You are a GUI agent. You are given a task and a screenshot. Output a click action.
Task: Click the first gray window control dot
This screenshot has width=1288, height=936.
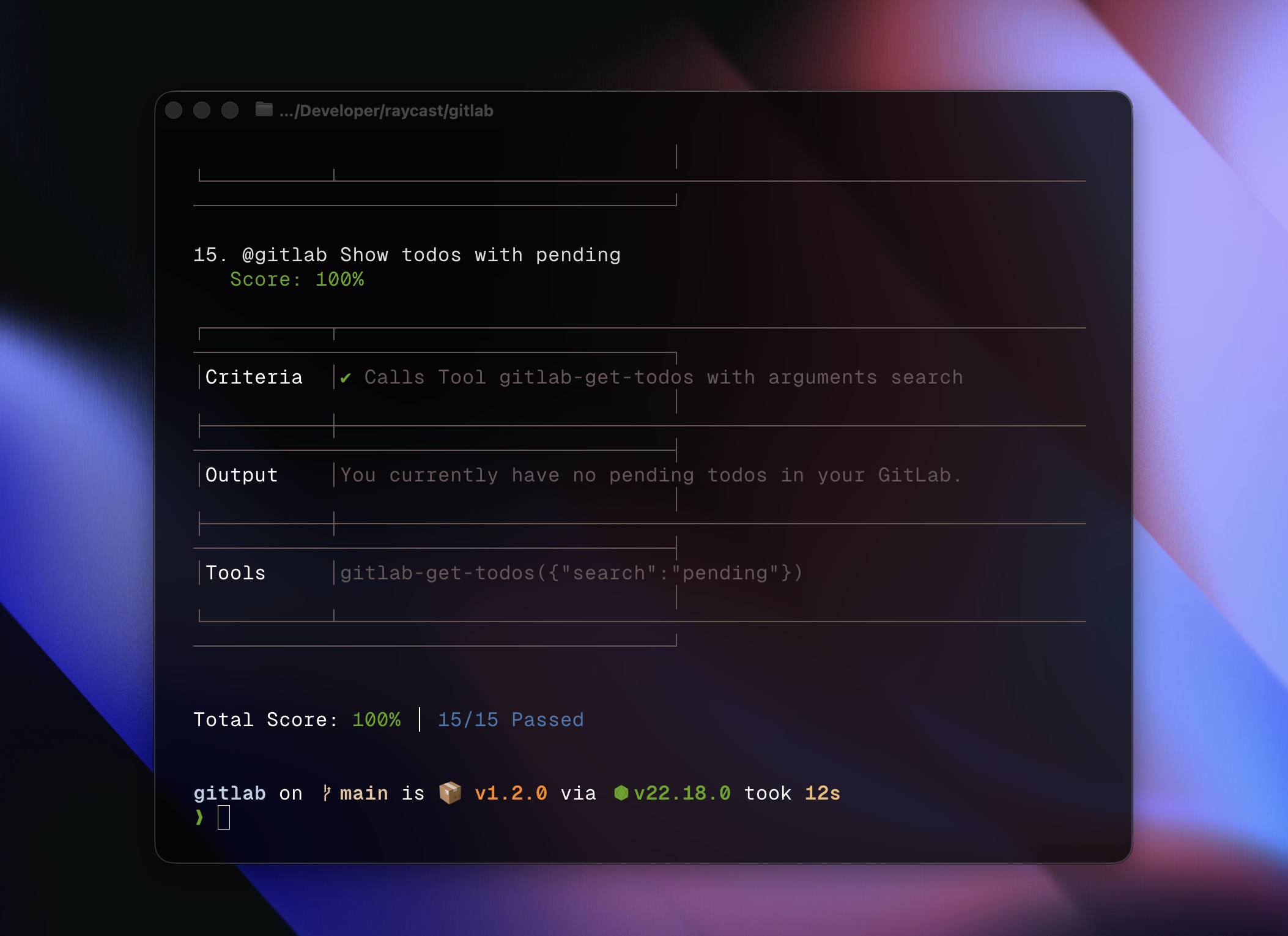click(x=174, y=110)
